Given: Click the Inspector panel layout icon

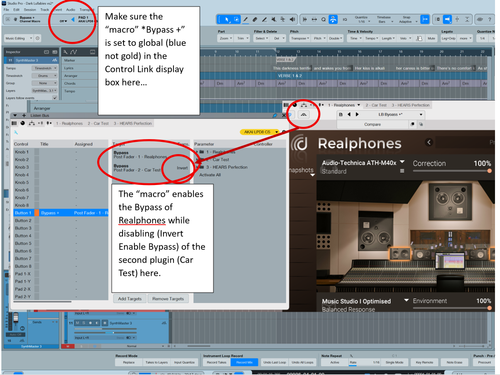Looking at the screenshot, I should coord(46,52).
